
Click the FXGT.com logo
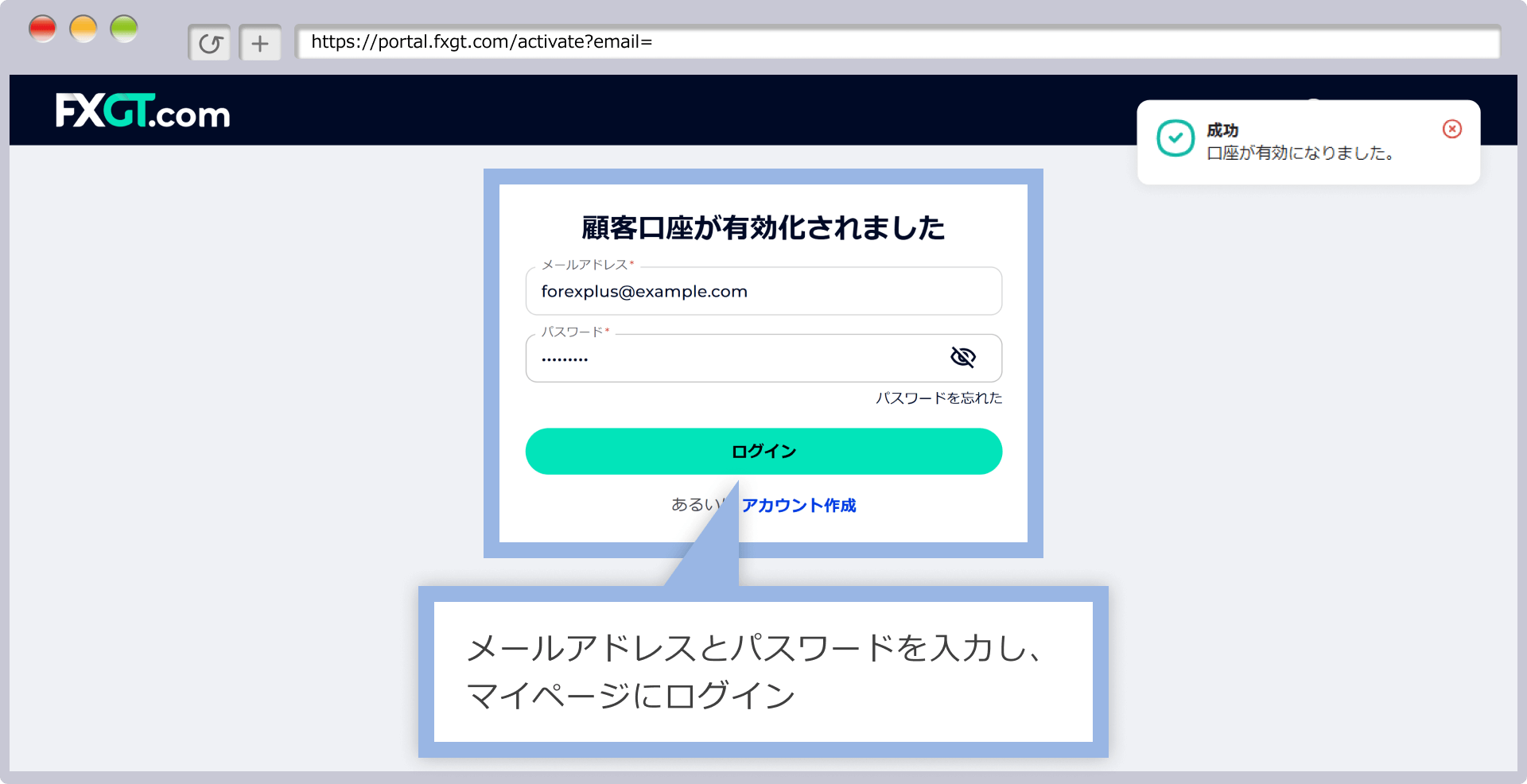142,111
